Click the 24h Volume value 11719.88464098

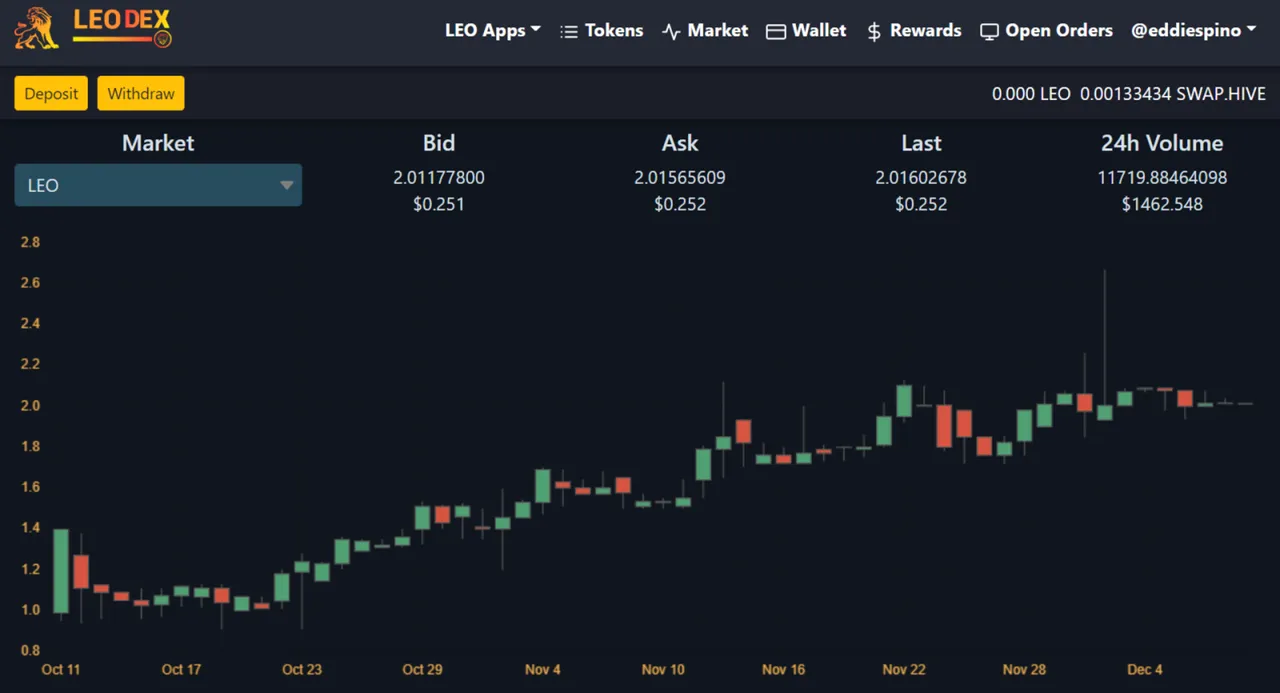pos(1162,177)
